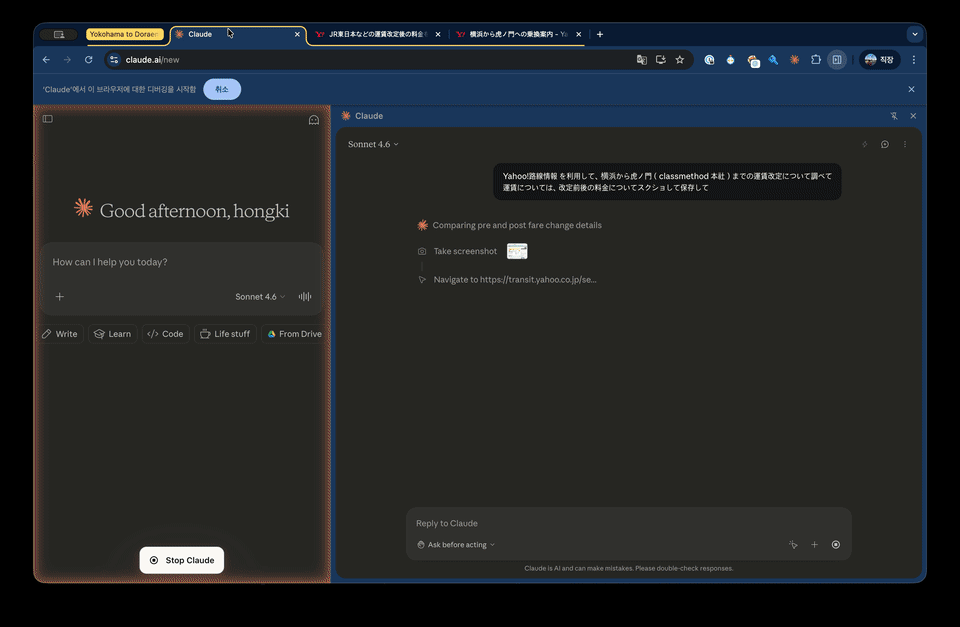Open the Take screenshot thumbnail preview
The width and height of the screenshot is (960, 627).
(517, 251)
